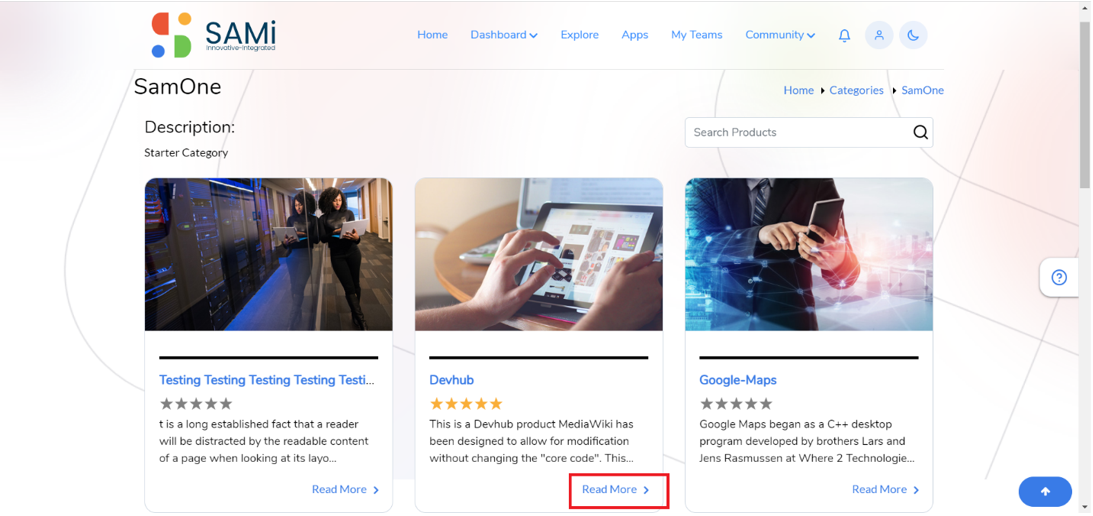This screenshot has height=516, width=1093.
Task: Click Read More on the Google-Maps card
Action: pyautogui.click(x=885, y=490)
